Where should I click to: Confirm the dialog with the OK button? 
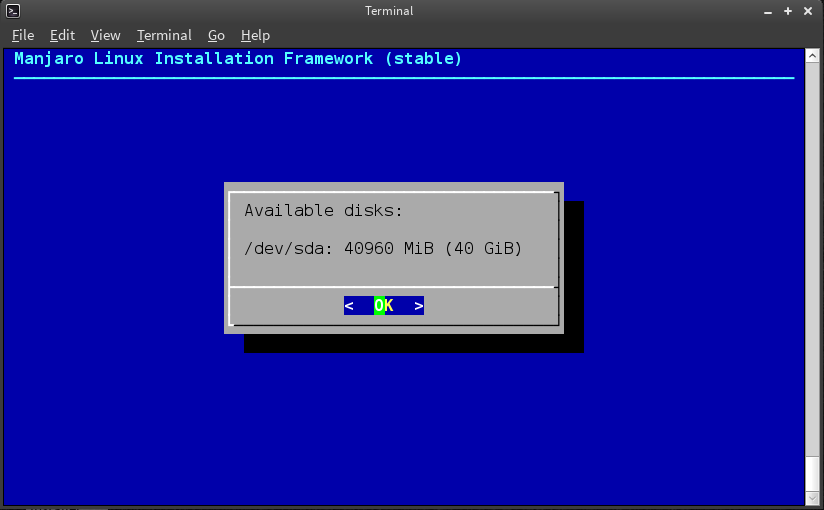tap(384, 305)
